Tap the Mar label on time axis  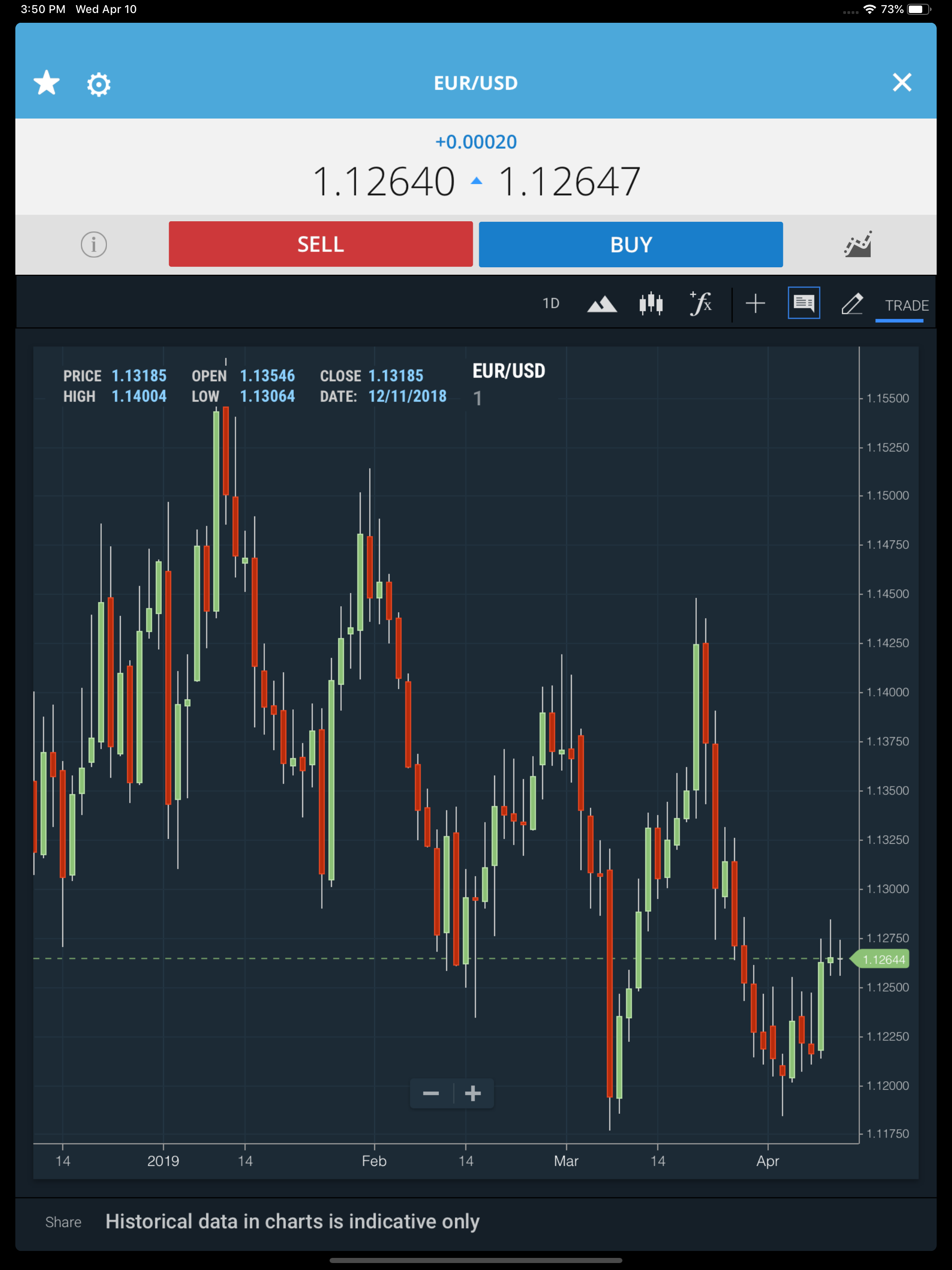coord(566,1161)
